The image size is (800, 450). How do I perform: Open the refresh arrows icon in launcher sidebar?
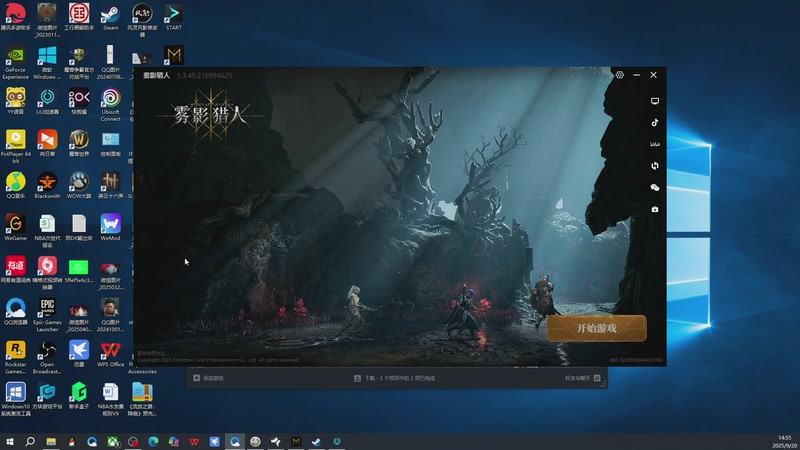point(655,166)
